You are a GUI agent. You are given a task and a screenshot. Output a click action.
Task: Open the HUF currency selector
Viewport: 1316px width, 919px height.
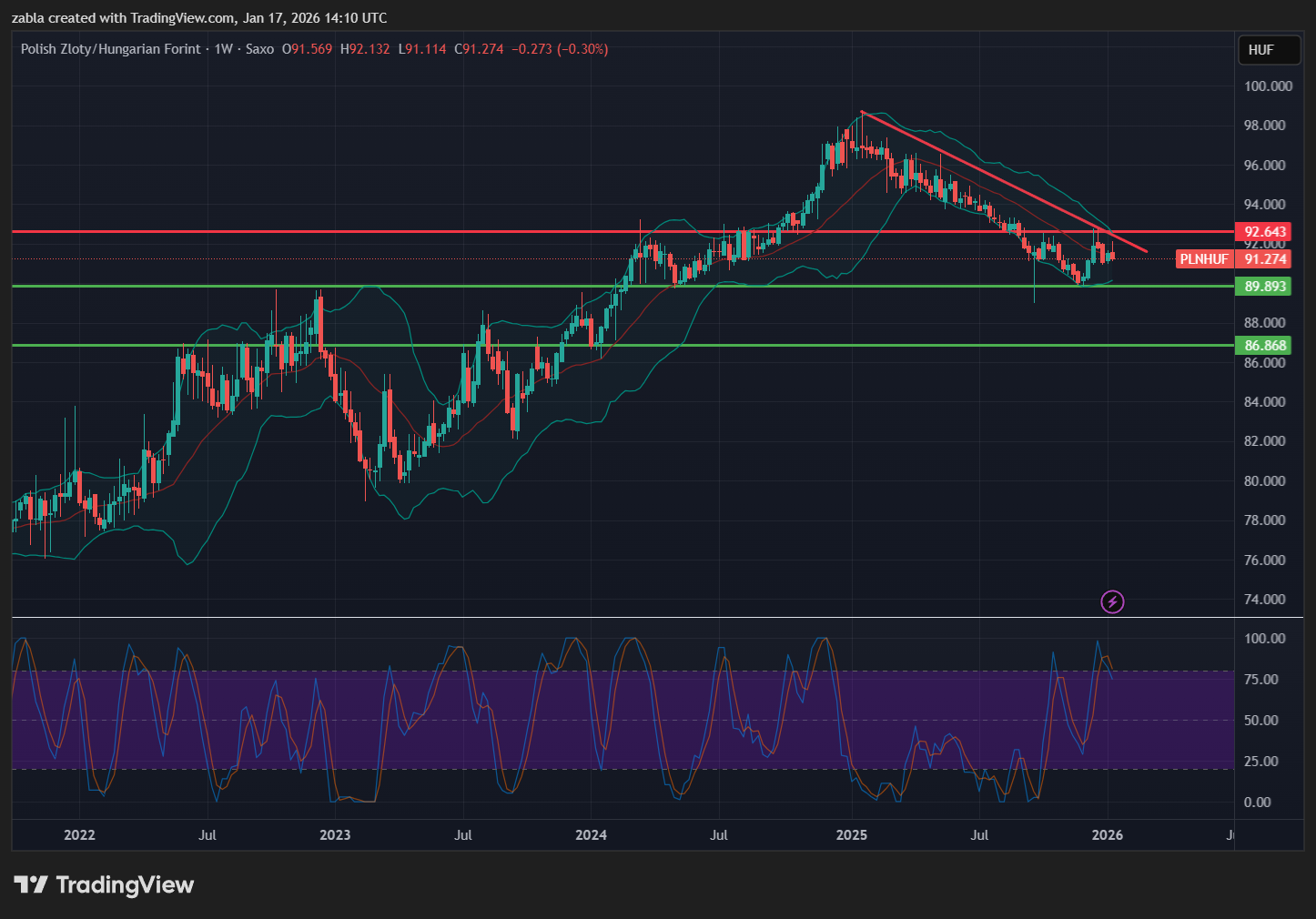point(1269,50)
